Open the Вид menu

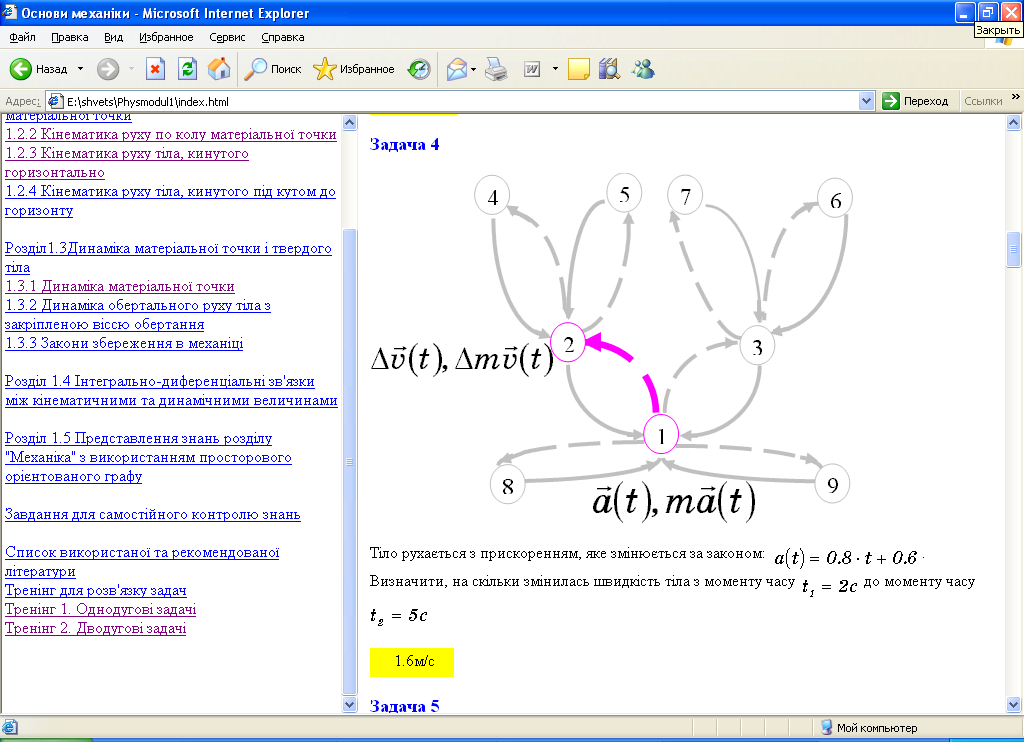click(114, 37)
